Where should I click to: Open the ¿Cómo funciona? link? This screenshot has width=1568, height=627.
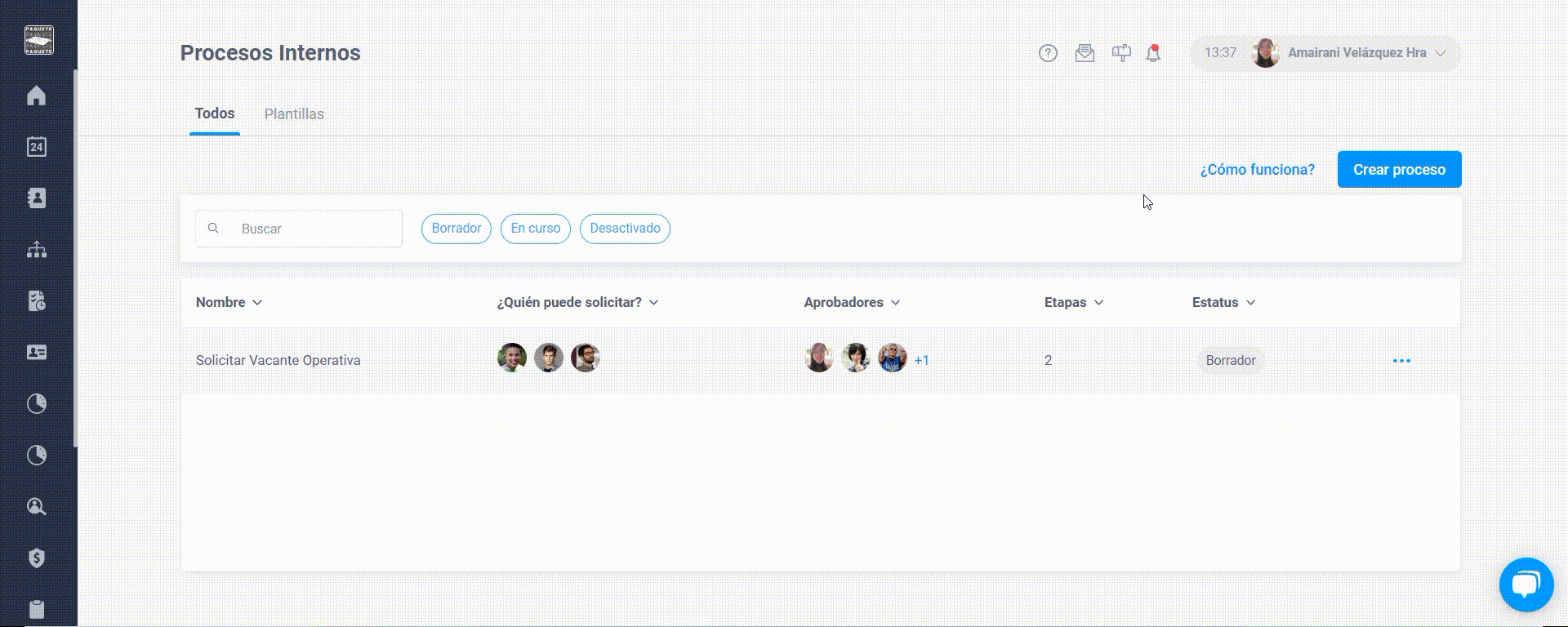(1258, 170)
